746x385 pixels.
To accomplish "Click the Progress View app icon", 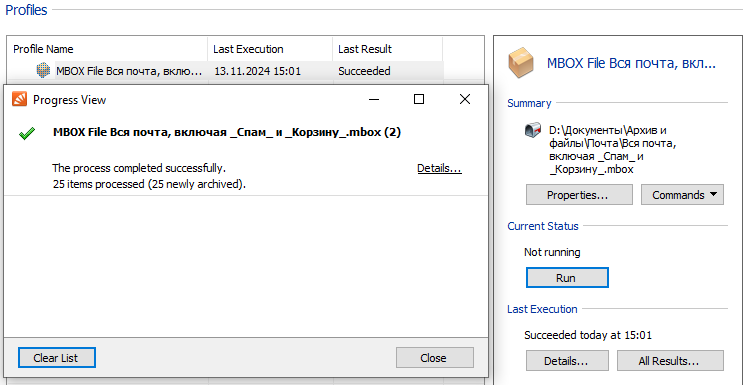I will [x=19, y=99].
